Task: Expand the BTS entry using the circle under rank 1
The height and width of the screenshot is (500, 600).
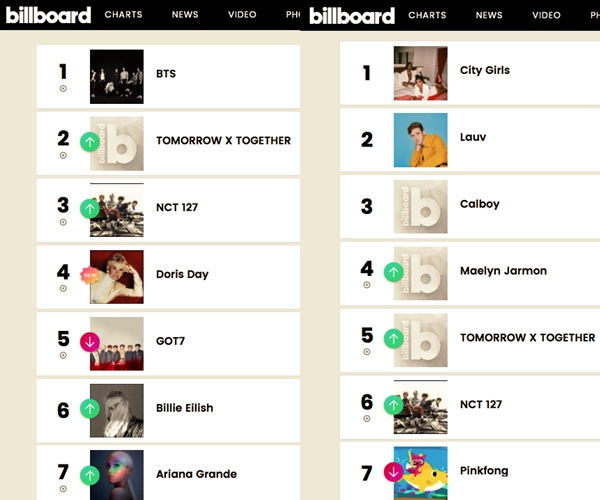Action: 63,88
